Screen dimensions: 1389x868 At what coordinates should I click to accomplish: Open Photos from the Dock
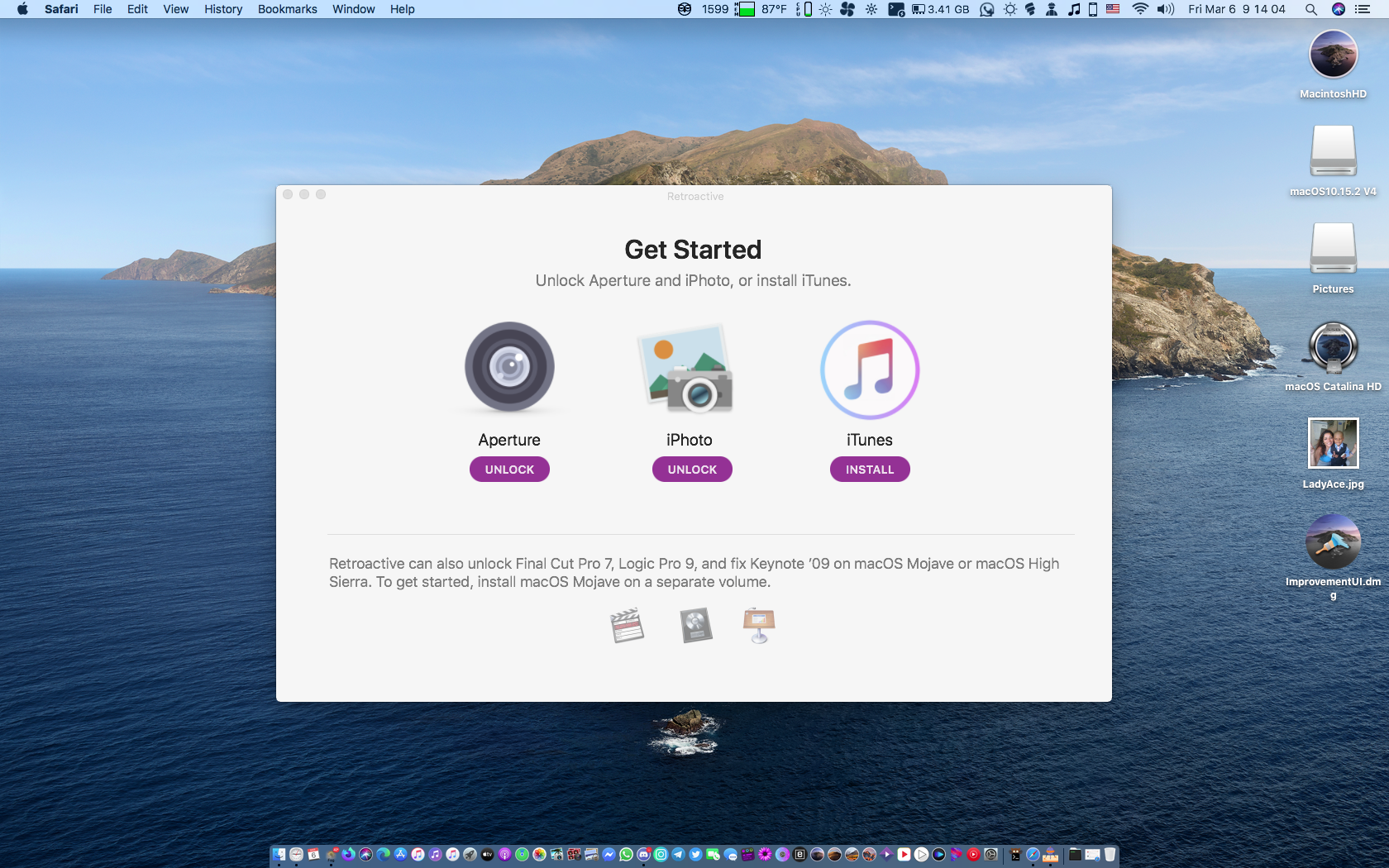coord(539,855)
